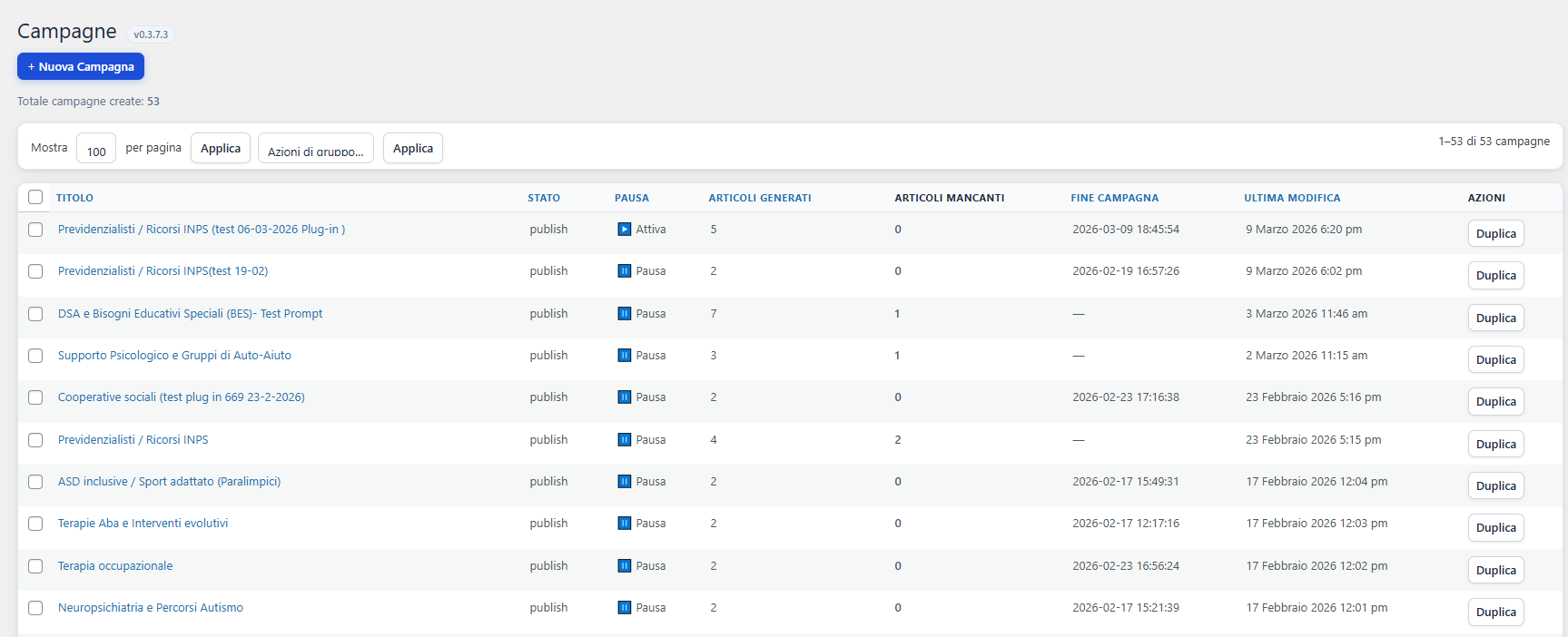Tick checkbox for Terapie Aba e Interventi evolutivi
The width and height of the screenshot is (1568, 637).
click(35, 524)
